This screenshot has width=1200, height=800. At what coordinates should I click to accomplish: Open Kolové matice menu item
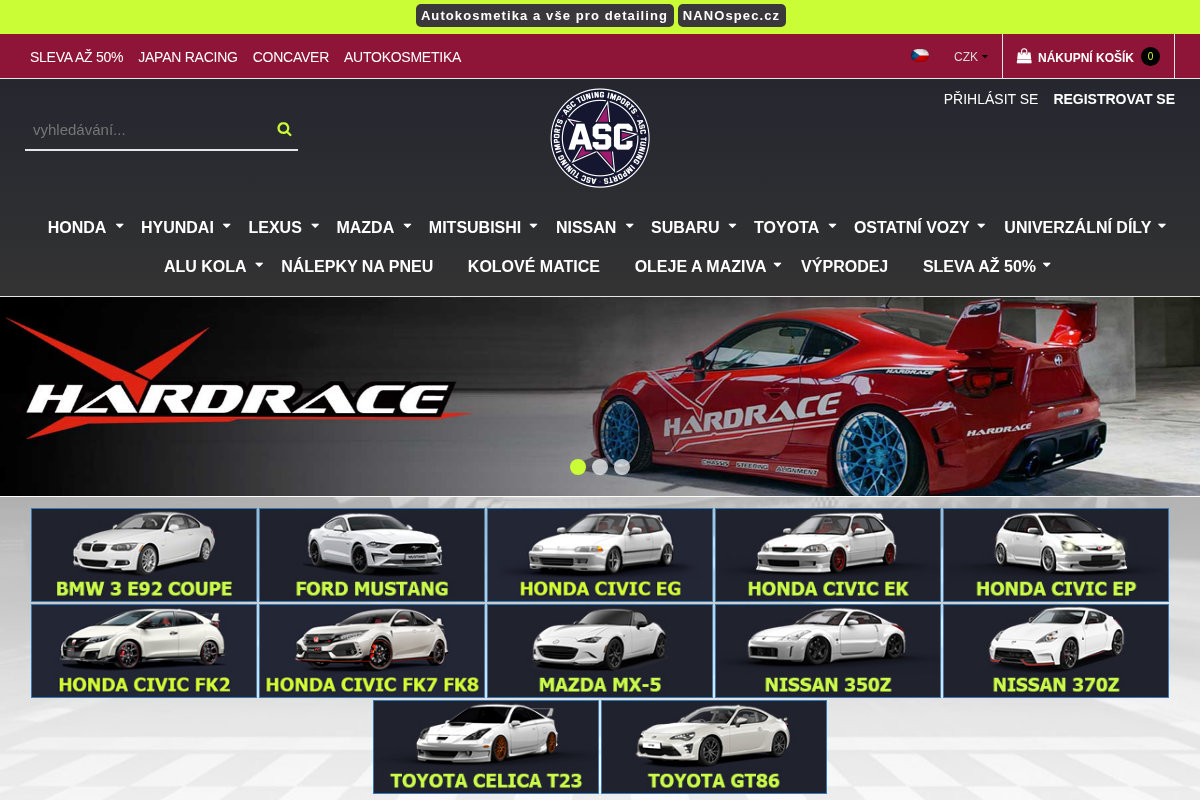click(x=534, y=266)
